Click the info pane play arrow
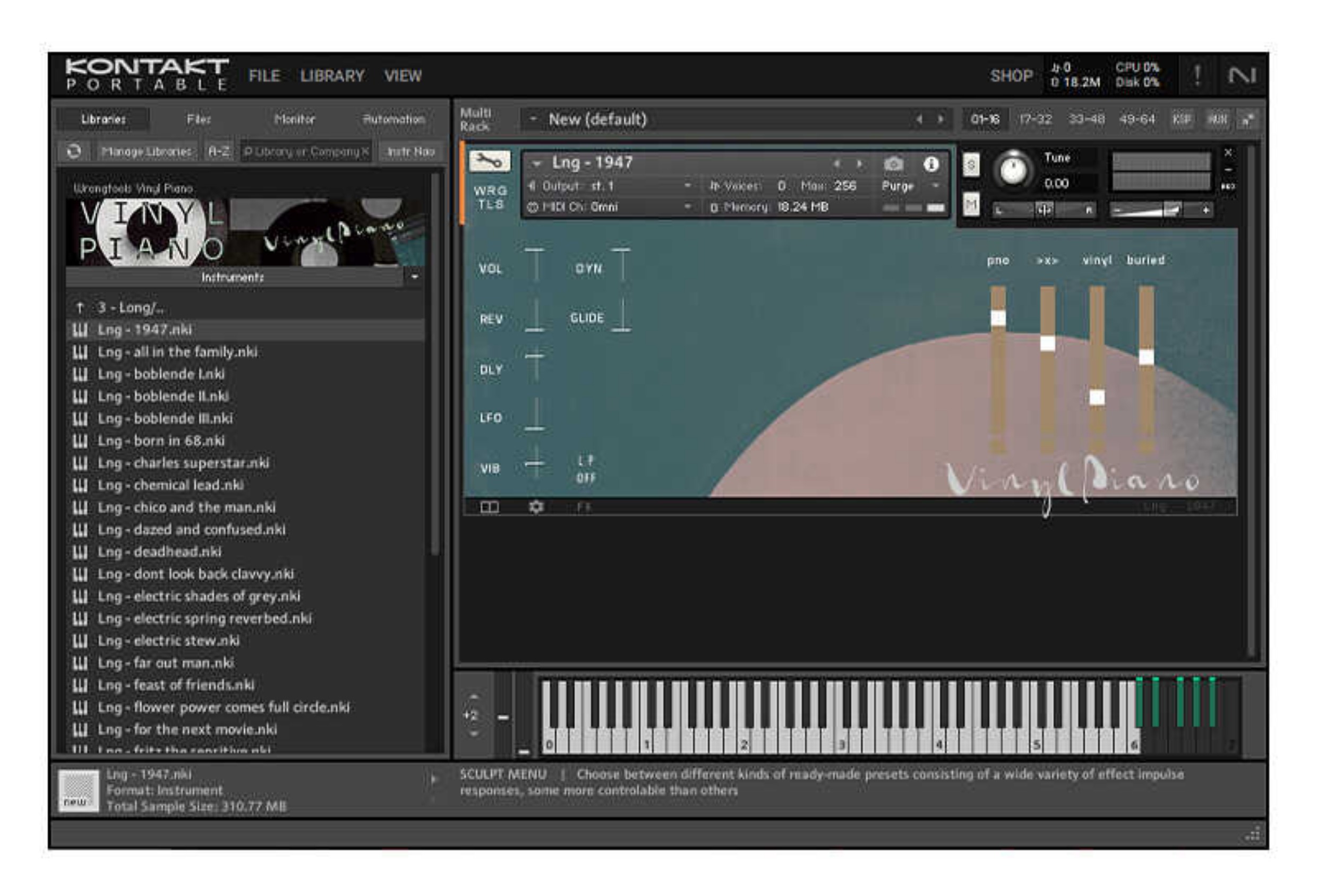This screenshot has width=1317, height=896. pos(434,780)
